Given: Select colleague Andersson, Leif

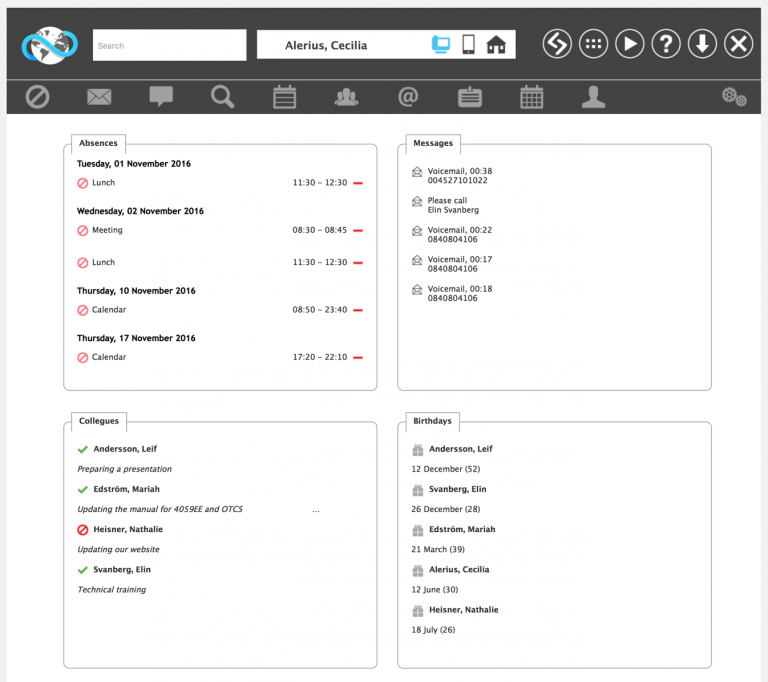Looking at the screenshot, I should [x=125, y=449].
